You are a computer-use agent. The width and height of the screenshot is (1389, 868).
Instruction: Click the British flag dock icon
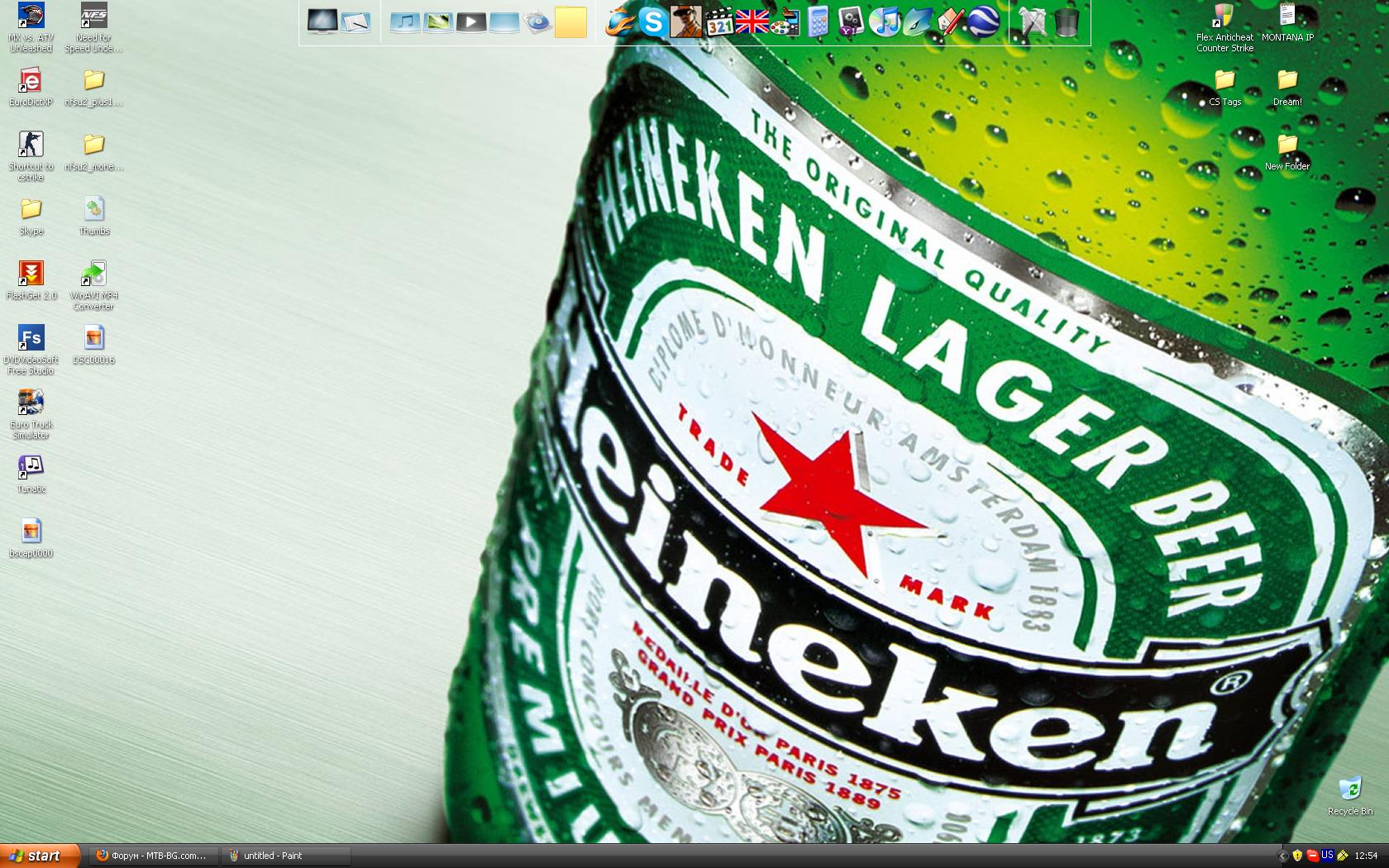[752, 22]
